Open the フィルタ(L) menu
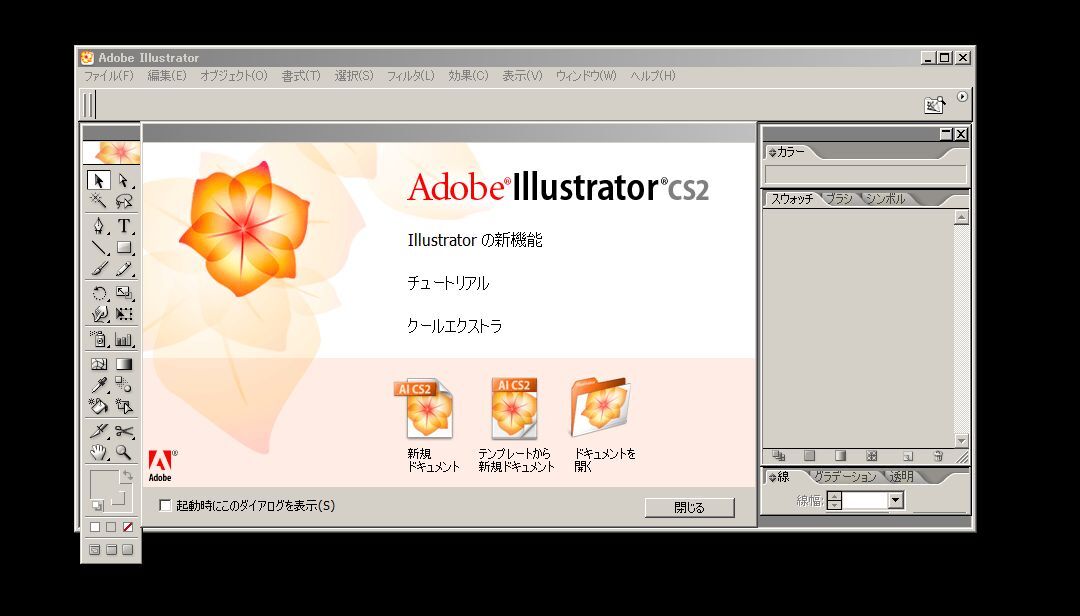 coord(411,76)
